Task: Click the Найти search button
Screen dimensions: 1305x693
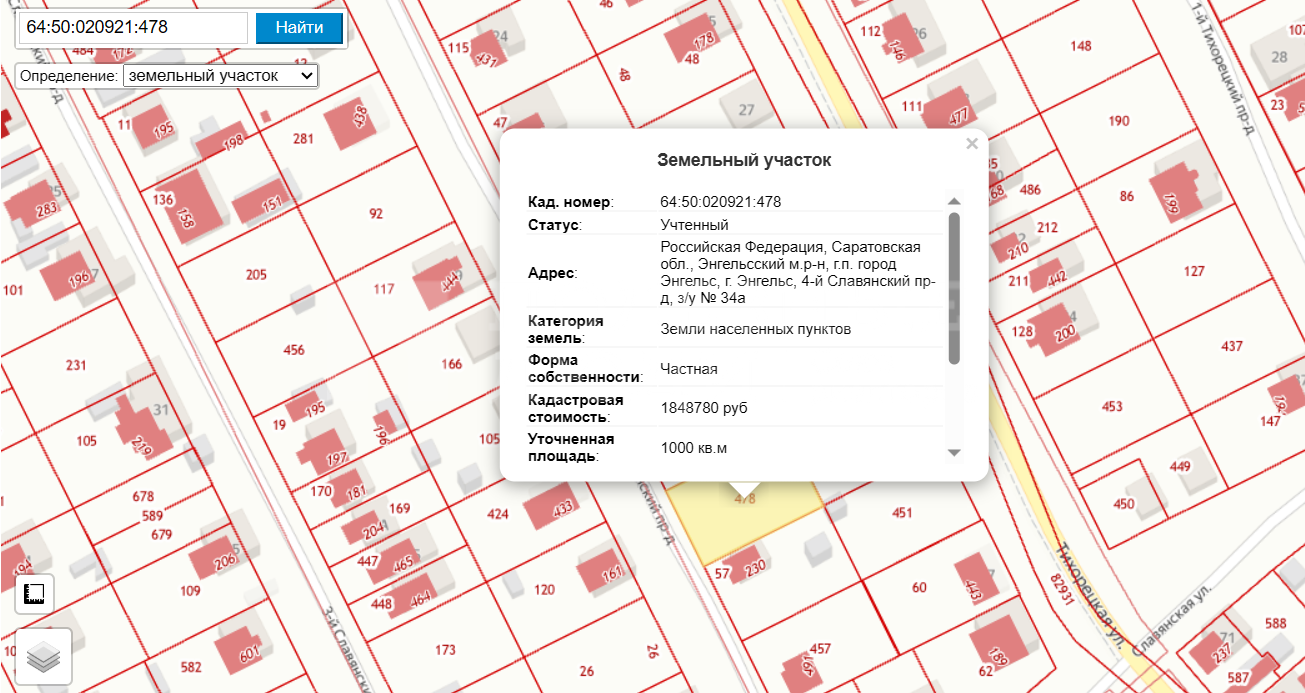Action: click(x=299, y=28)
